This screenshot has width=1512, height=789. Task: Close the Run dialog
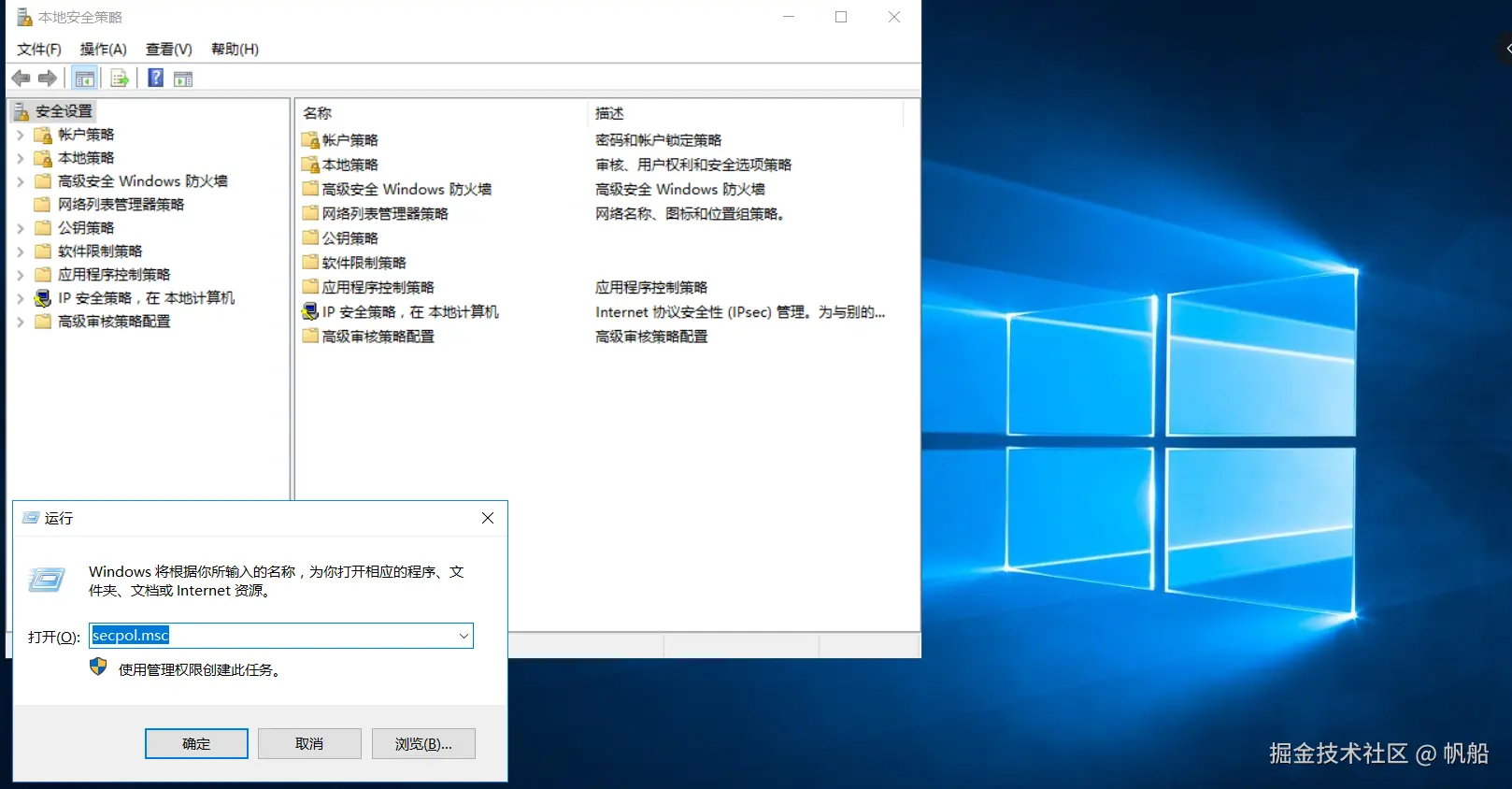click(x=488, y=518)
